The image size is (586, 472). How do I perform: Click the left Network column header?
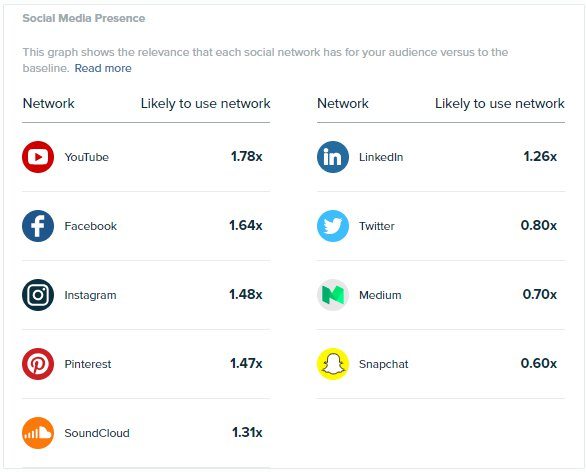[49, 104]
